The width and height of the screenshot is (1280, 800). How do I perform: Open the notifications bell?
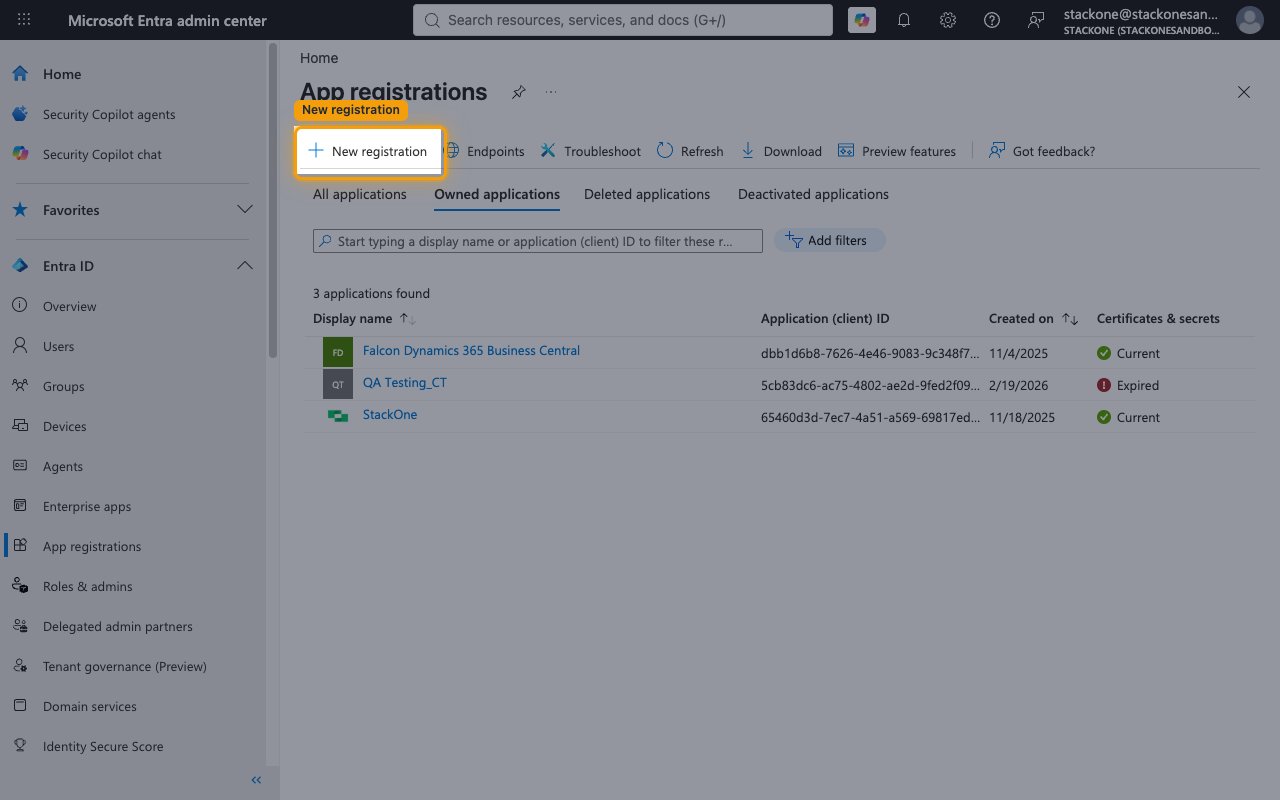coord(904,20)
